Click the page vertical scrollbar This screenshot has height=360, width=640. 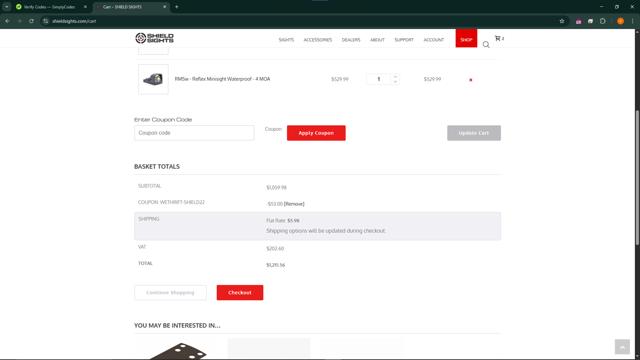pos(637,178)
